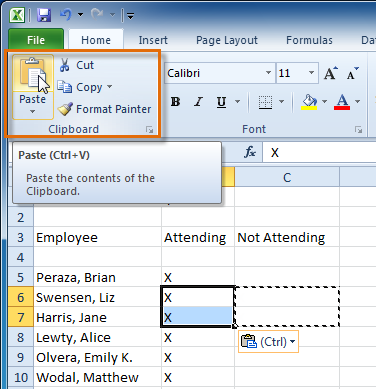376x389 pixels.
Task: Expand the borders dropdown arrow
Action: (281, 101)
